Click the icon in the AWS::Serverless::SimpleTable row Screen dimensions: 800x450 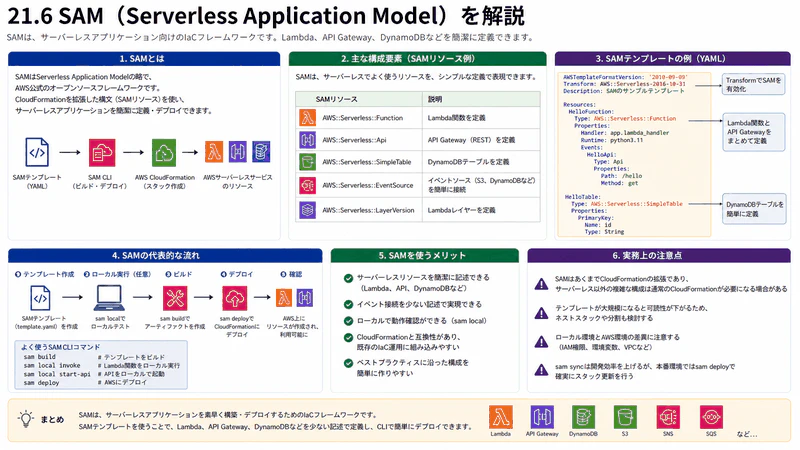point(307,162)
